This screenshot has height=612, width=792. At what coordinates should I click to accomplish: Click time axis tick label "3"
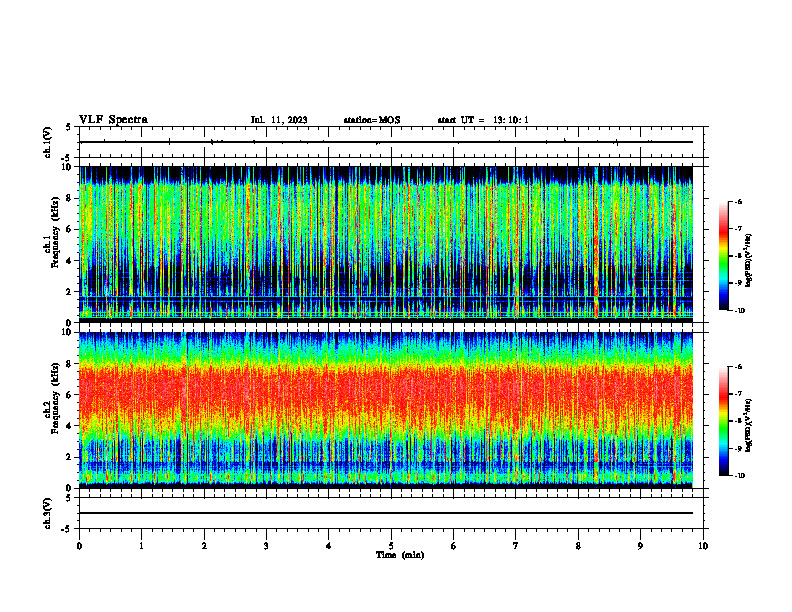click(x=266, y=546)
